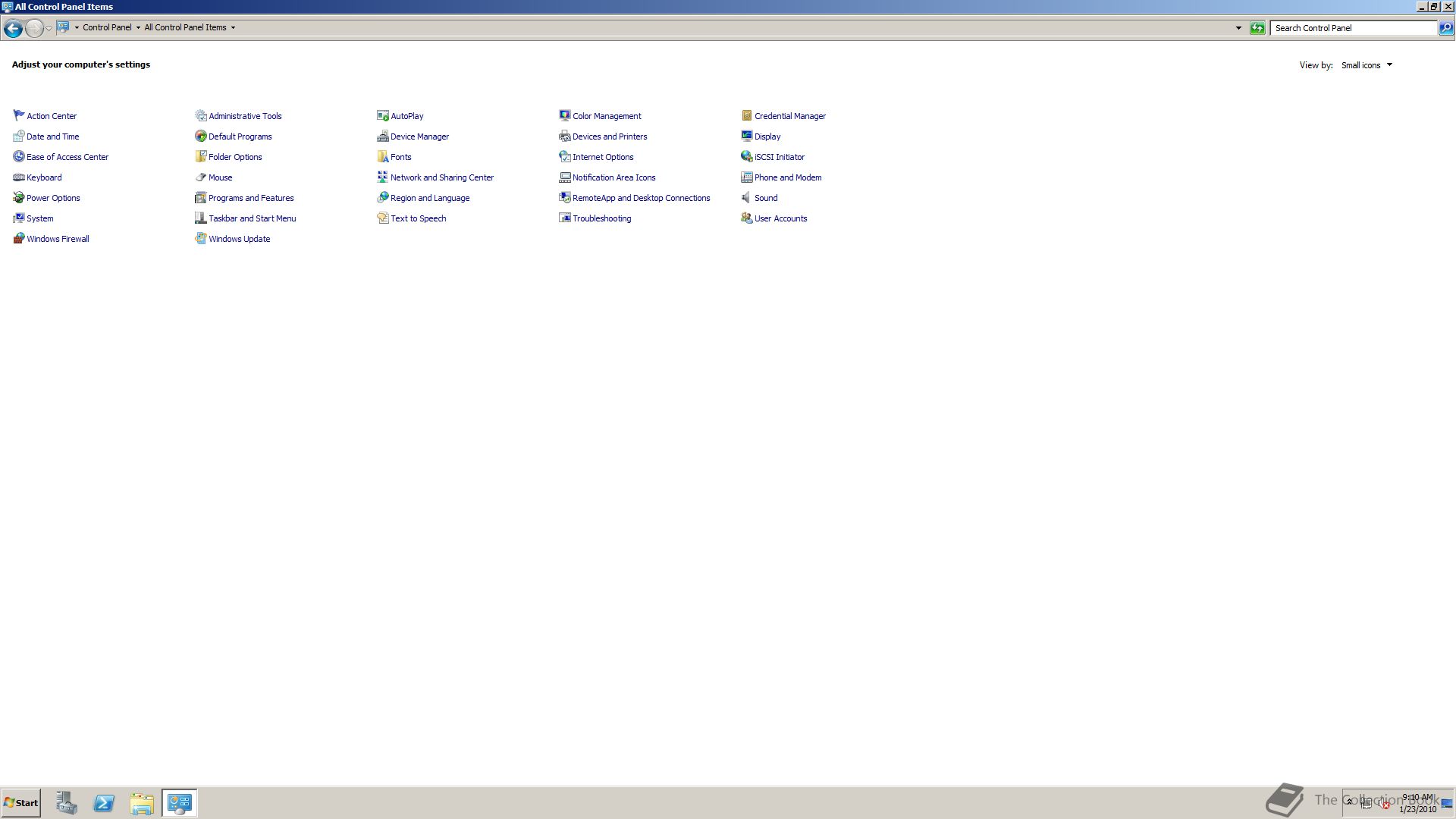This screenshot has height=819, width=1456.
Task: Open the Date and Time icon
Action: pyautogui.click(x=19, y=136)
